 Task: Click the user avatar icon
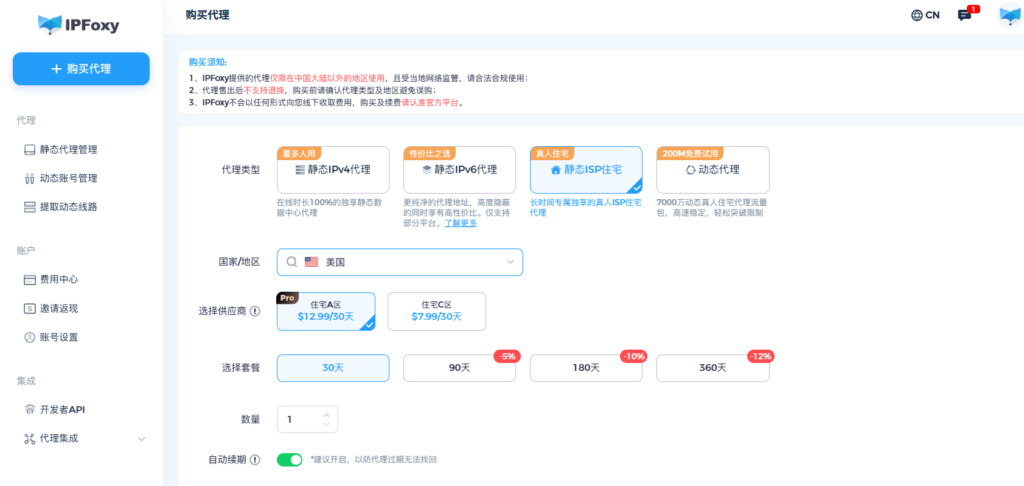(x=1009, y=15)
